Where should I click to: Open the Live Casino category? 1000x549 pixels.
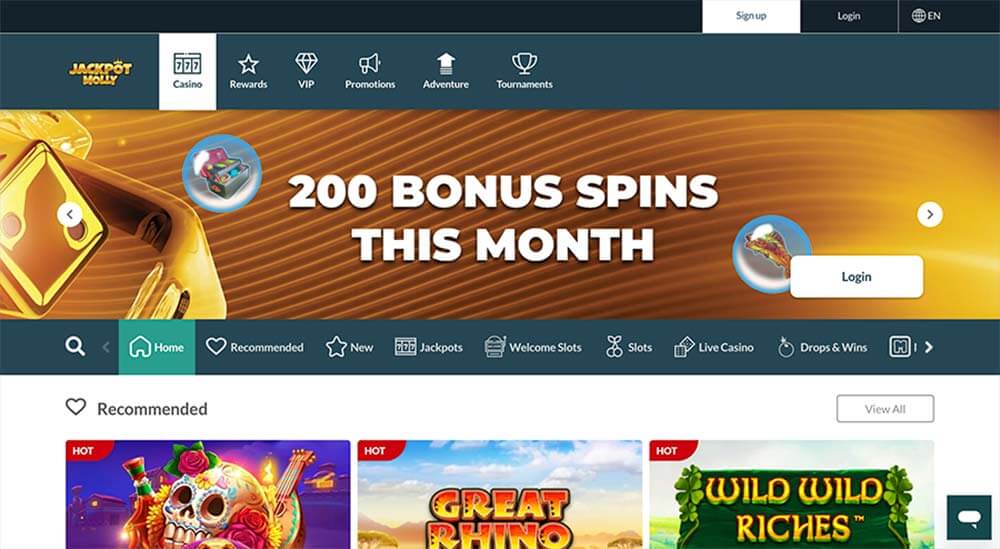(x=714, y=347)
